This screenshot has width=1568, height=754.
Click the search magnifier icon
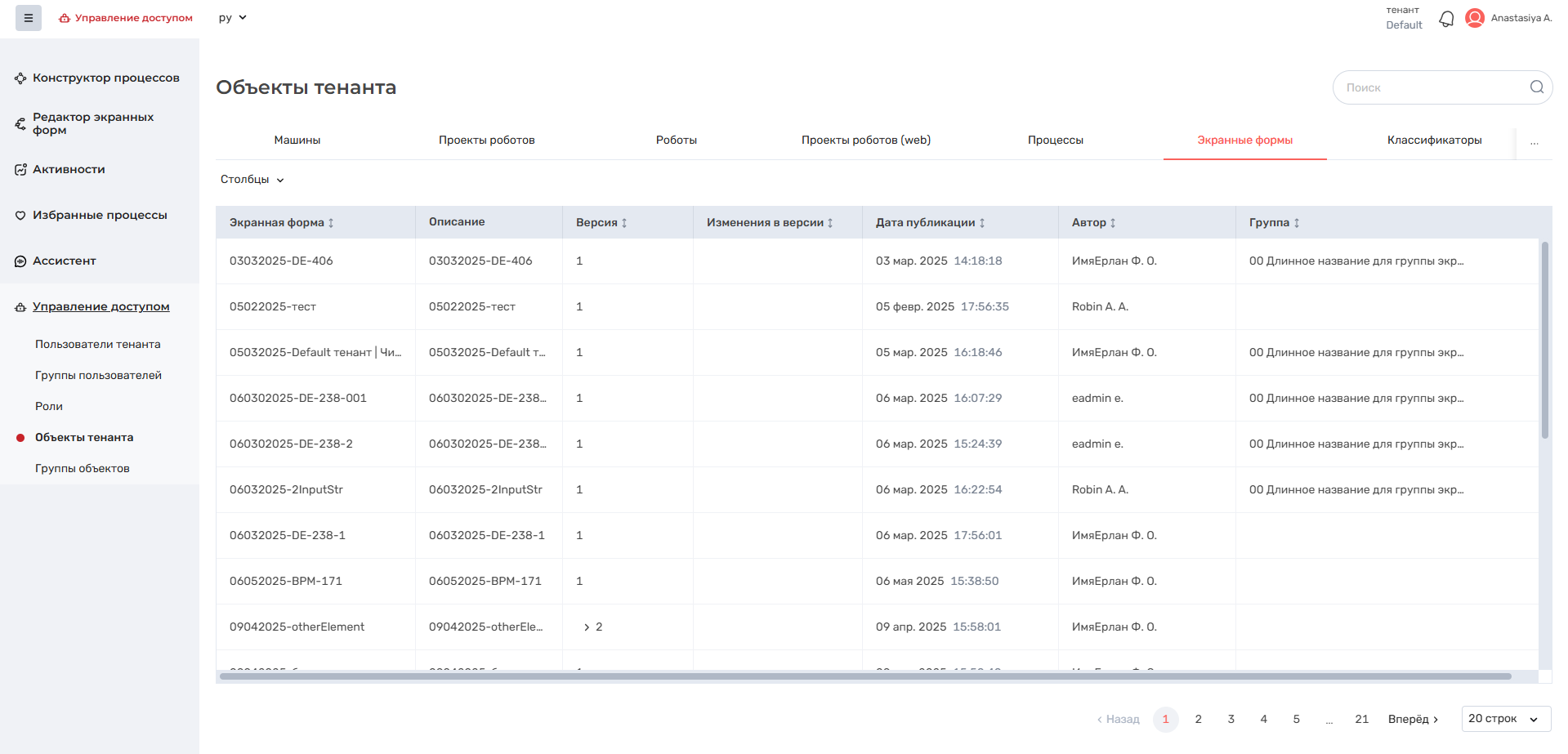[x=1536, y=87]
